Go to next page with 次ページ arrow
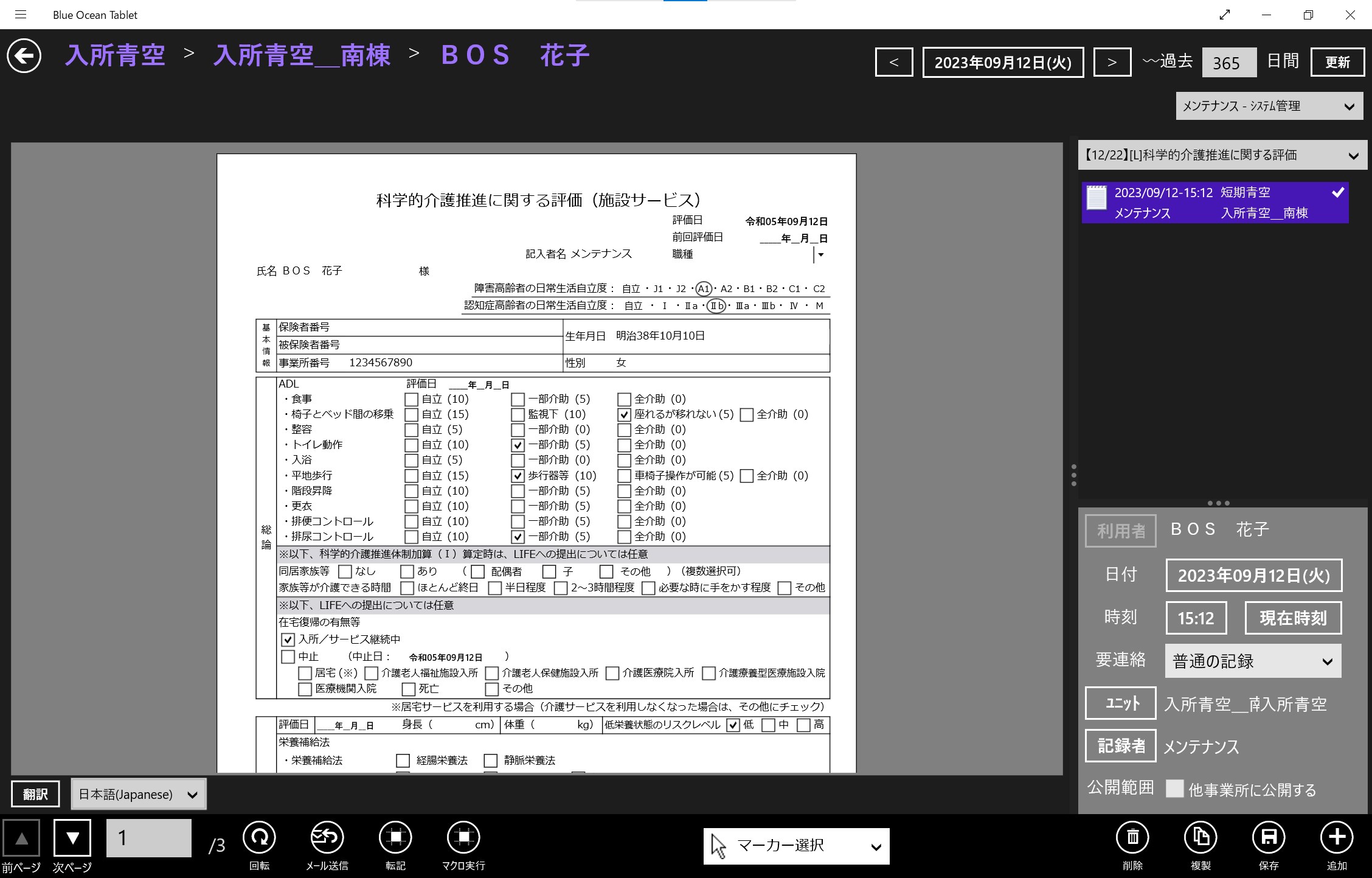Screen dimensions: 1372x878 72,838
